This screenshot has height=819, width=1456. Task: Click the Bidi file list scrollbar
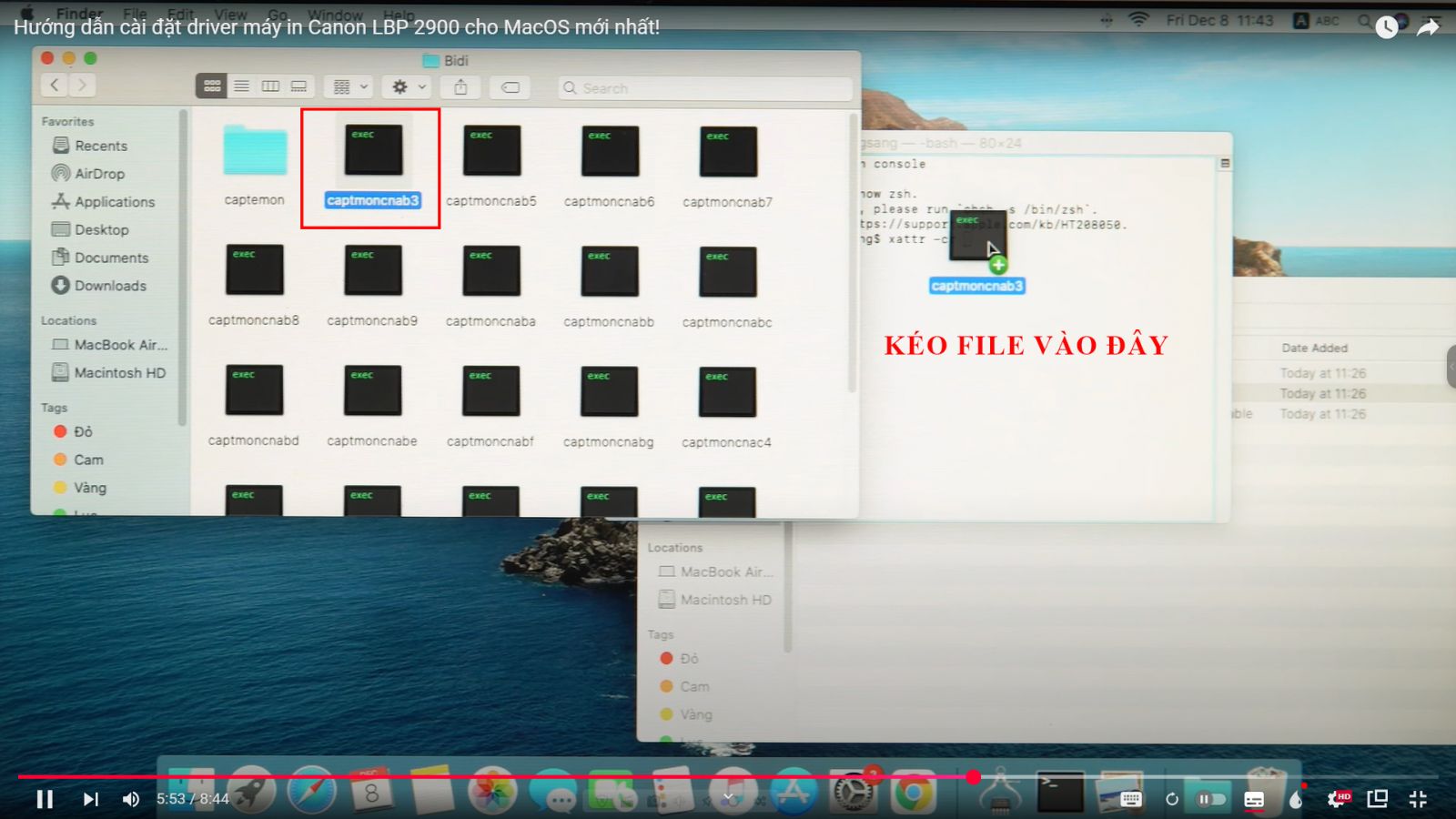(x=853, y=253)
